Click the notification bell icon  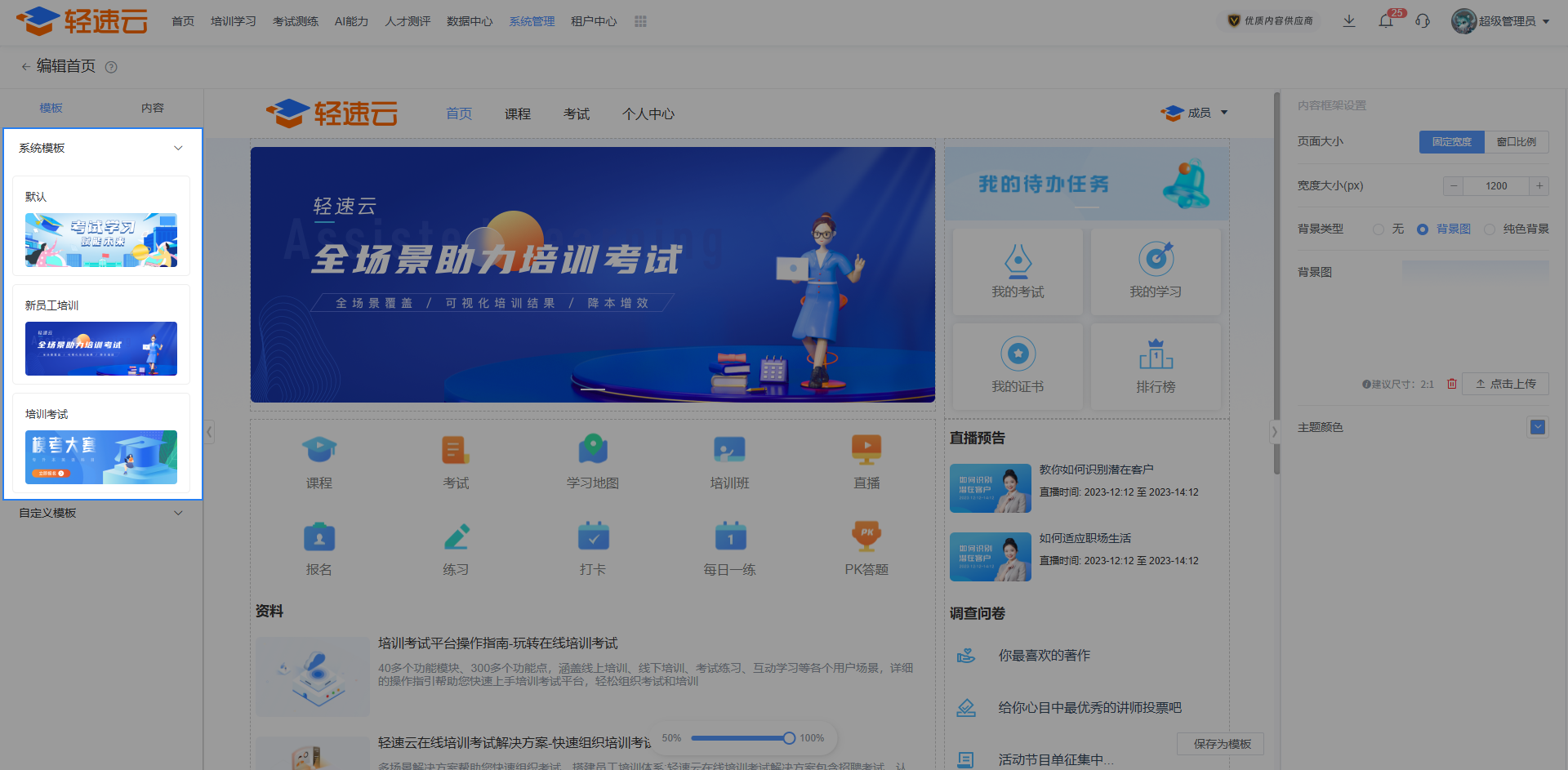click(1386, 21)
